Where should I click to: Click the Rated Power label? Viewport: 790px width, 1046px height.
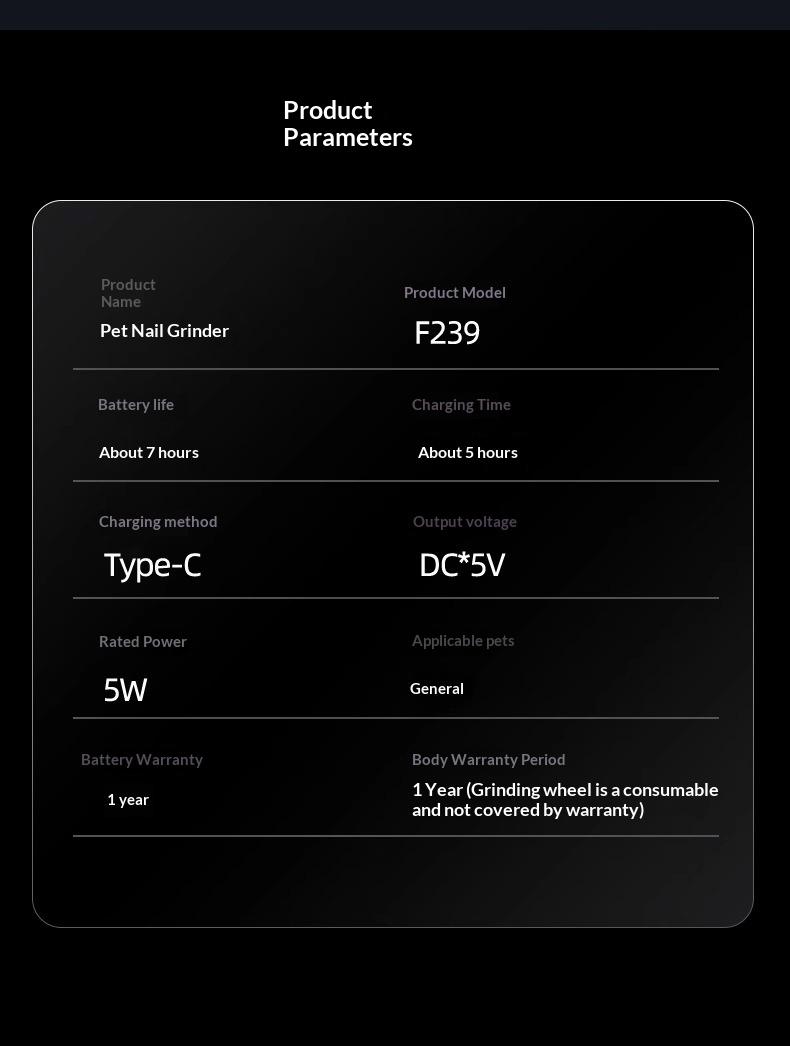coord(143,641)
